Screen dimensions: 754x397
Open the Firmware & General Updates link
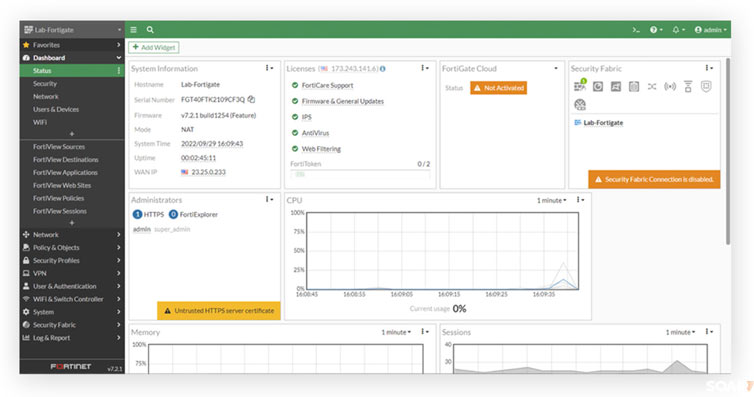point(342,101)
